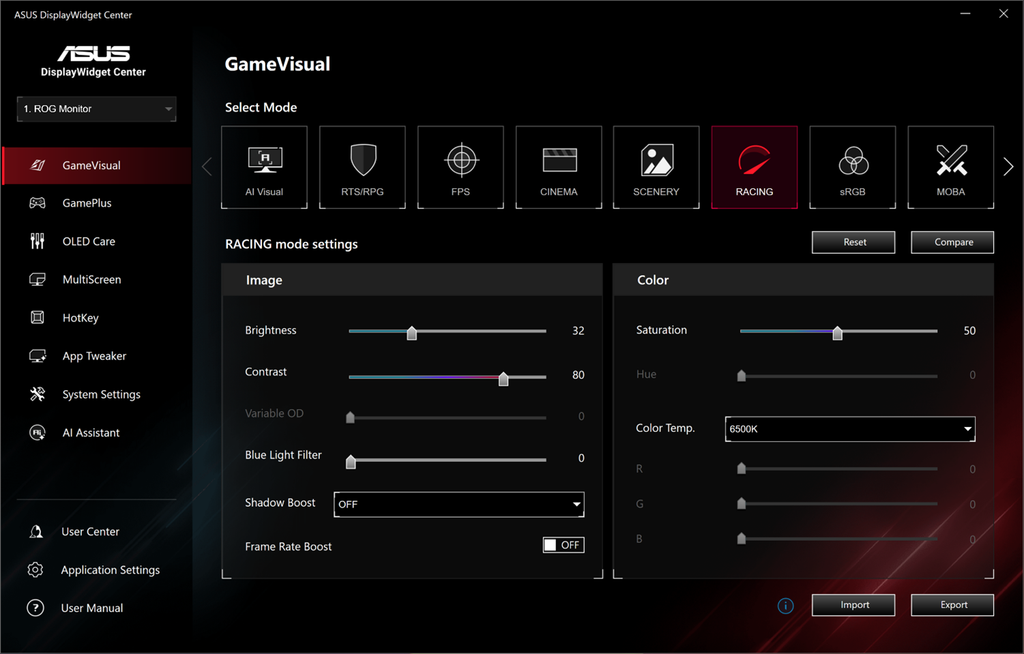Click the Image panel header

click(x=412, y=280)
